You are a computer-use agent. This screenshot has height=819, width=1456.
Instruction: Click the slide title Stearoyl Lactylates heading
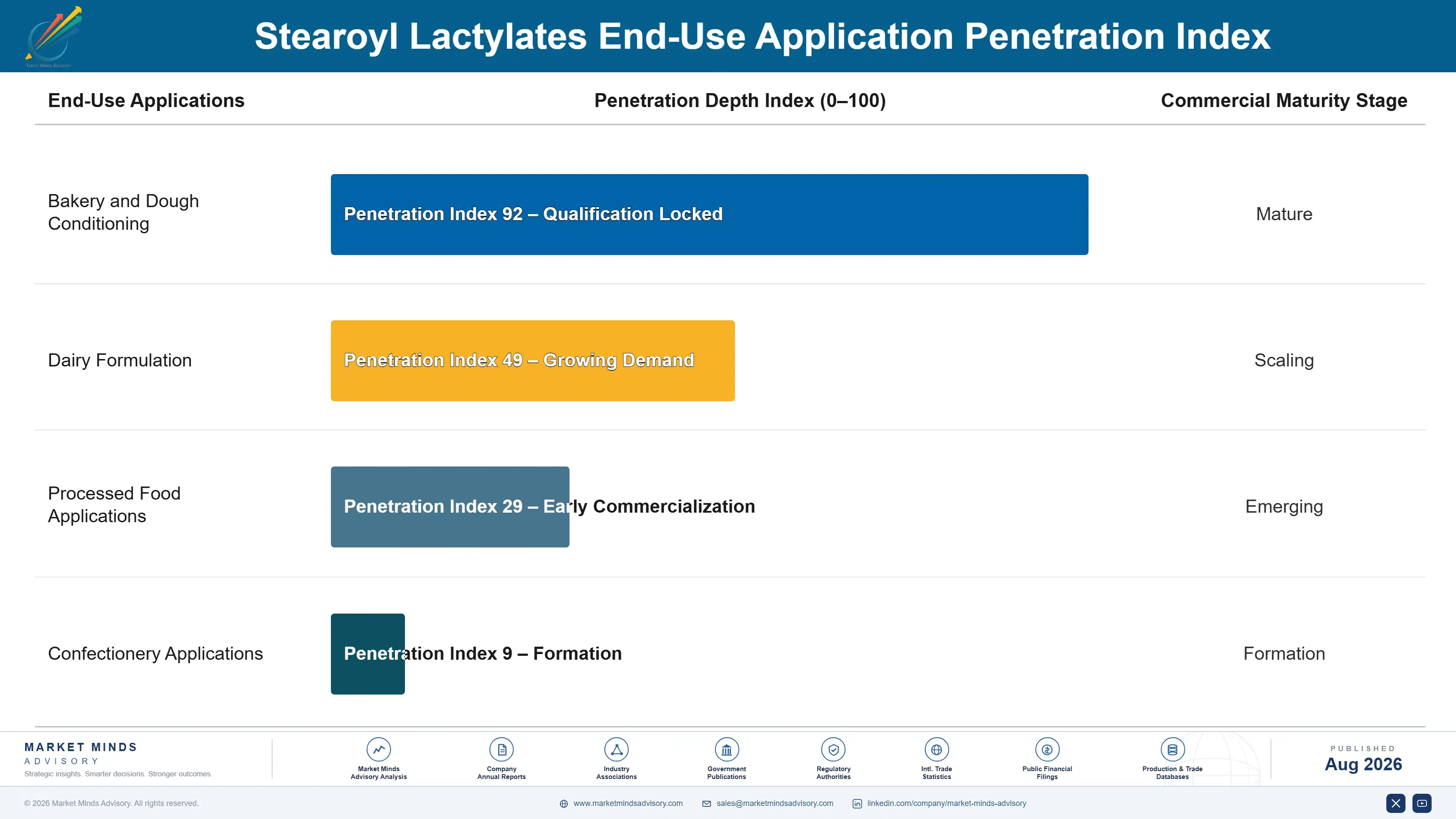coord(762,37)
